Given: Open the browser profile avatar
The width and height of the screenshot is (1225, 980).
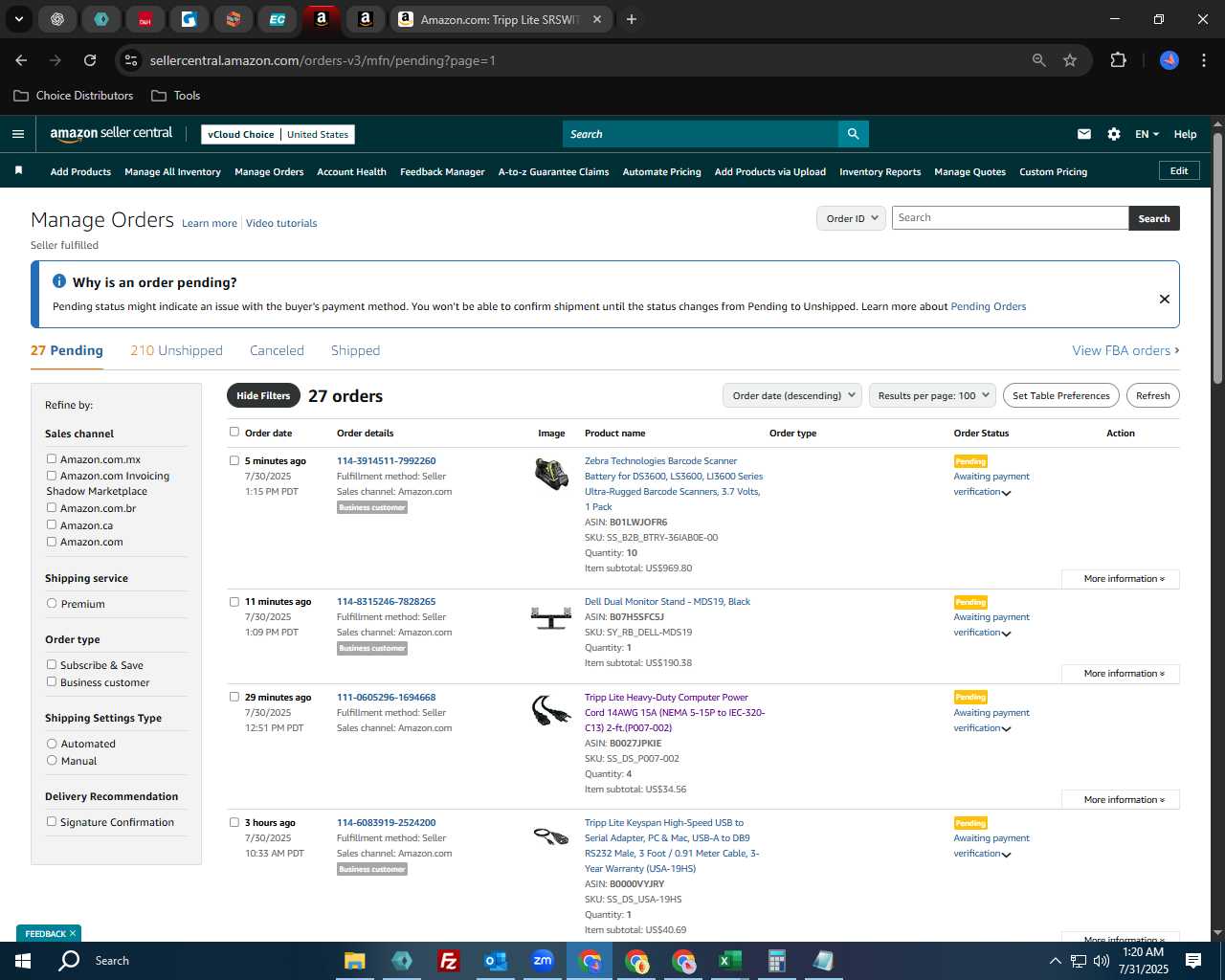Looking at the screenshot, I should coord(1169,60).
